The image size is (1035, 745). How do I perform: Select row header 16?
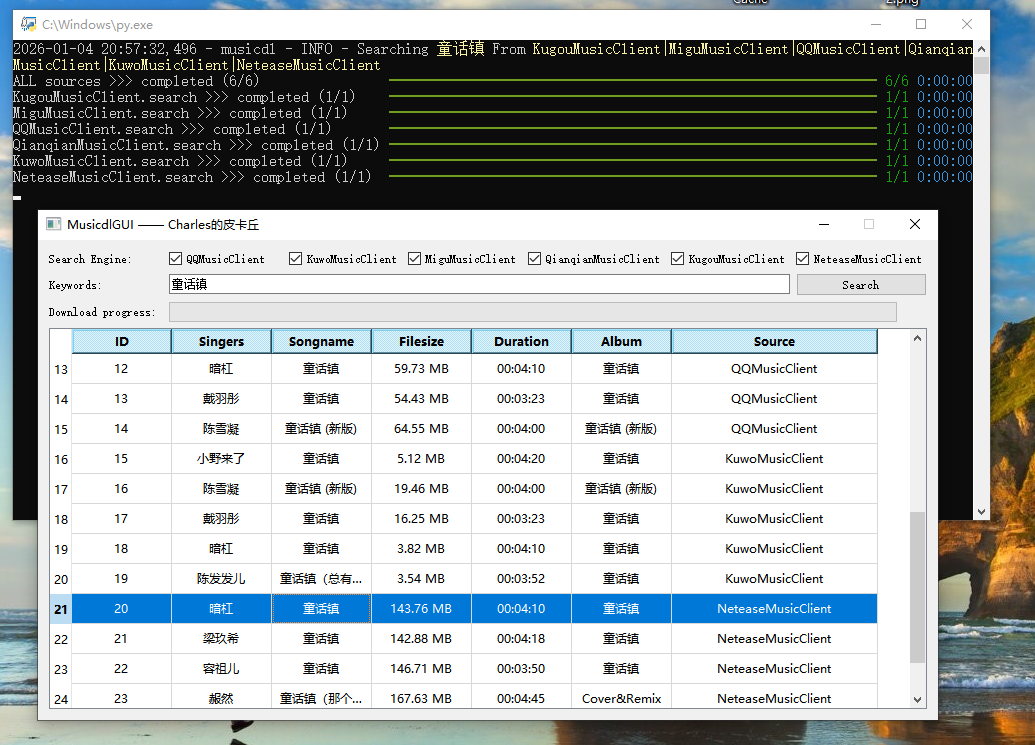pos(61,459)
